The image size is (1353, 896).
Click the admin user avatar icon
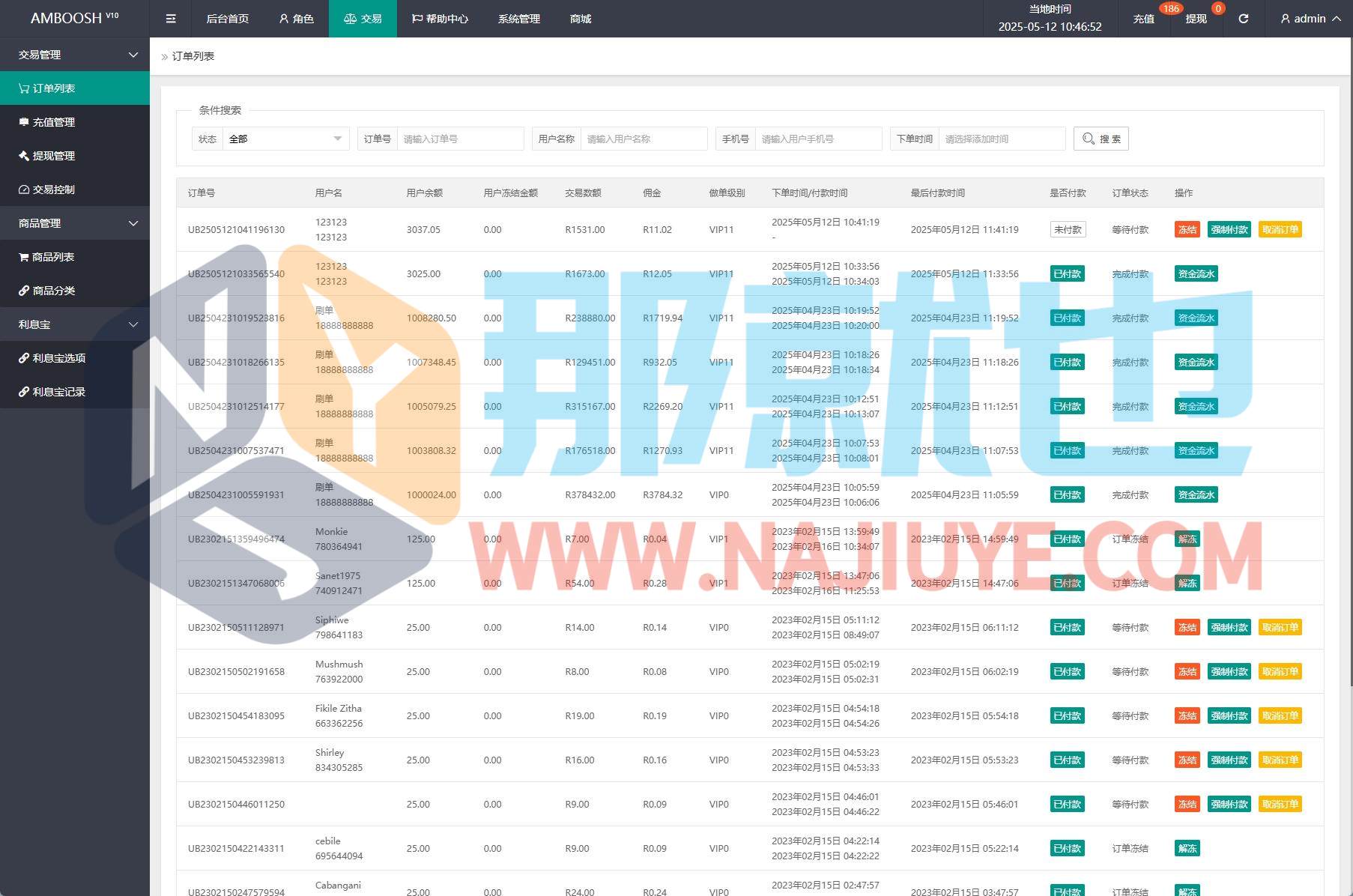pos(1286,19)
